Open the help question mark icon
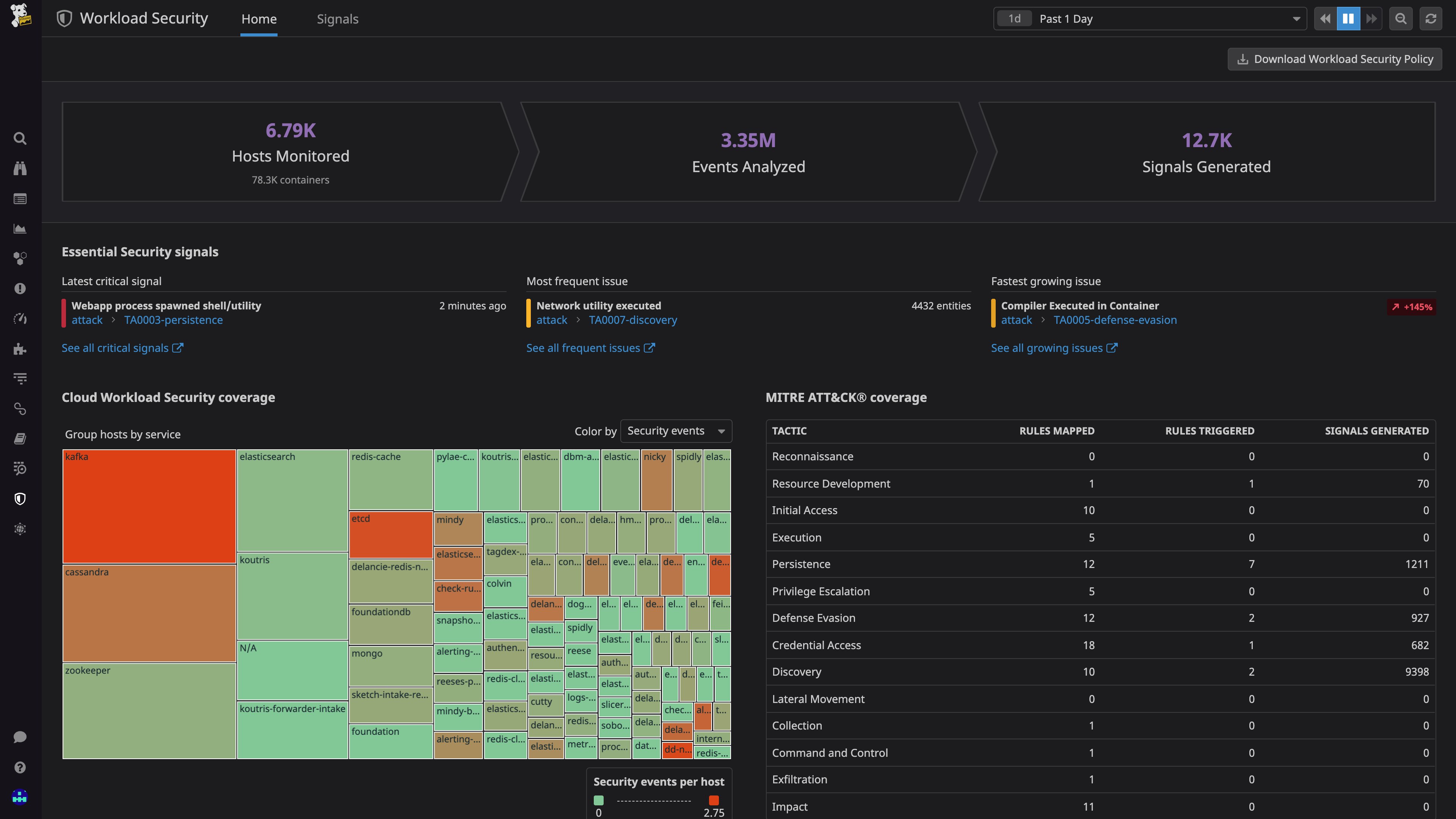This screenshot has height=819, width=1456. pyautogui.click(x=20, y=767)
